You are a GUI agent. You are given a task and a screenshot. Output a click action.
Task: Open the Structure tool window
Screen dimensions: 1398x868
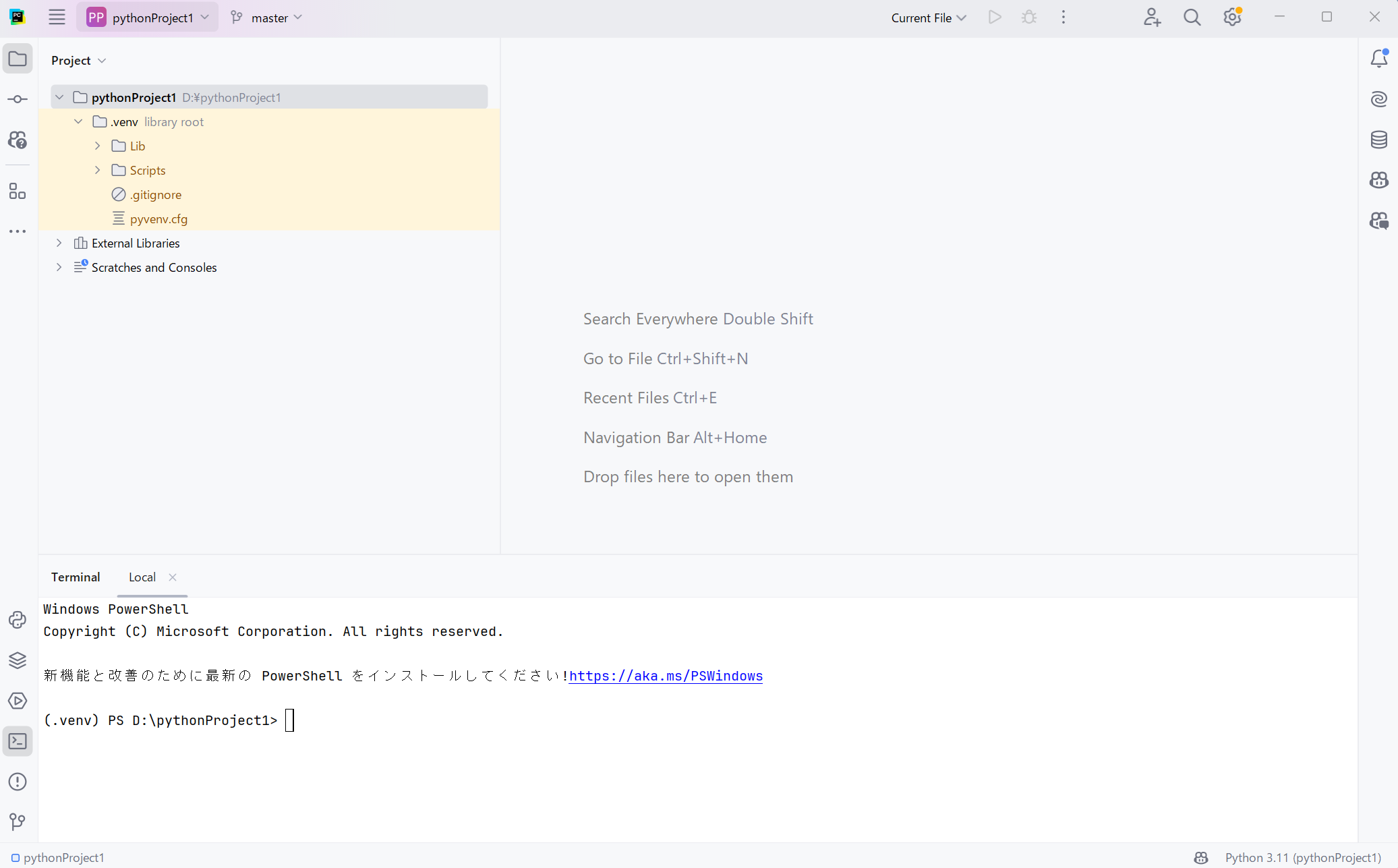tap(17, 192)
